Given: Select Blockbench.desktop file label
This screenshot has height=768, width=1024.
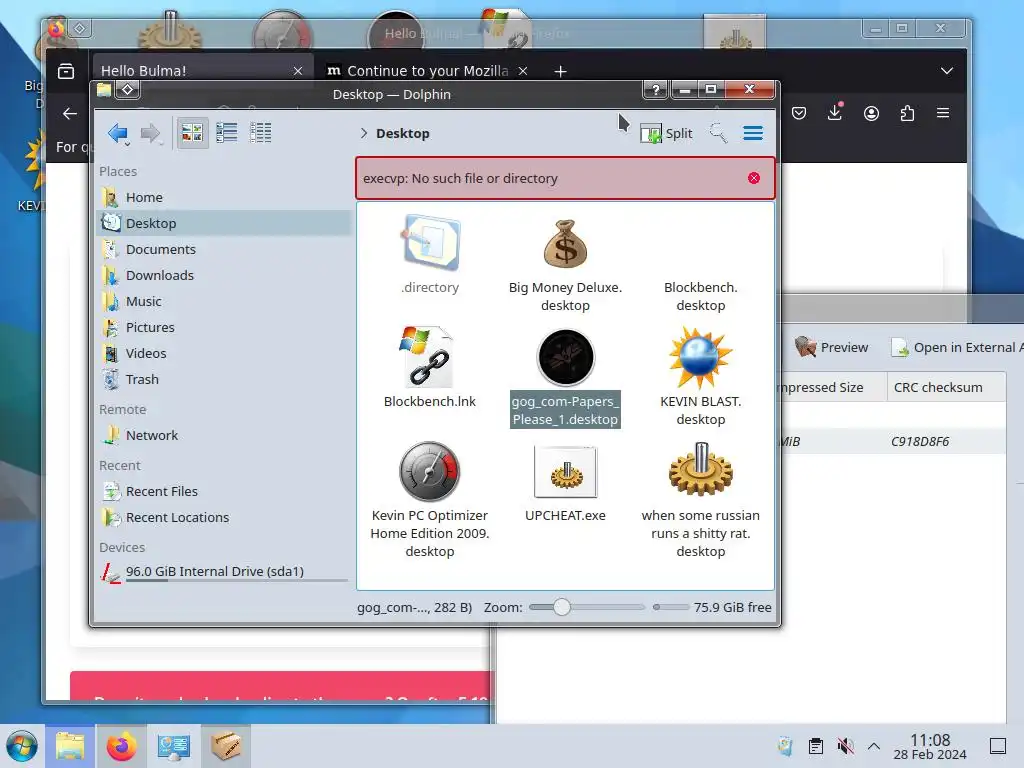Looking at the screenshot, I should (700, 296).
